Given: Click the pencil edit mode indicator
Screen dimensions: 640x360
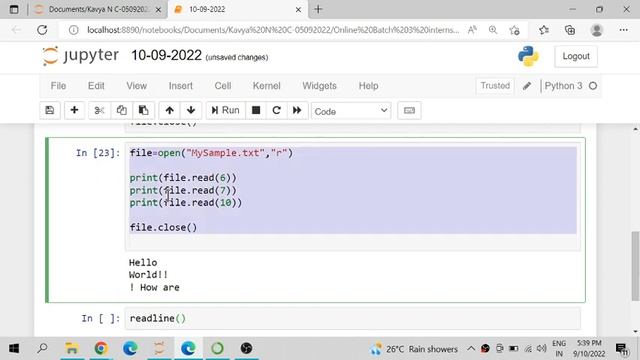Looking at the screenshot, I should click(x=527, y=86).
